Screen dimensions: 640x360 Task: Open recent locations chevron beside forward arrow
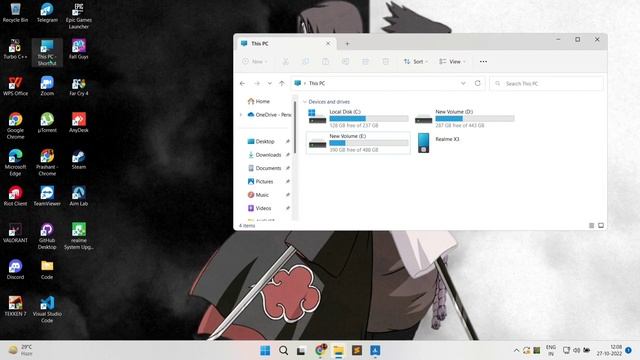(x=269, y=83)
